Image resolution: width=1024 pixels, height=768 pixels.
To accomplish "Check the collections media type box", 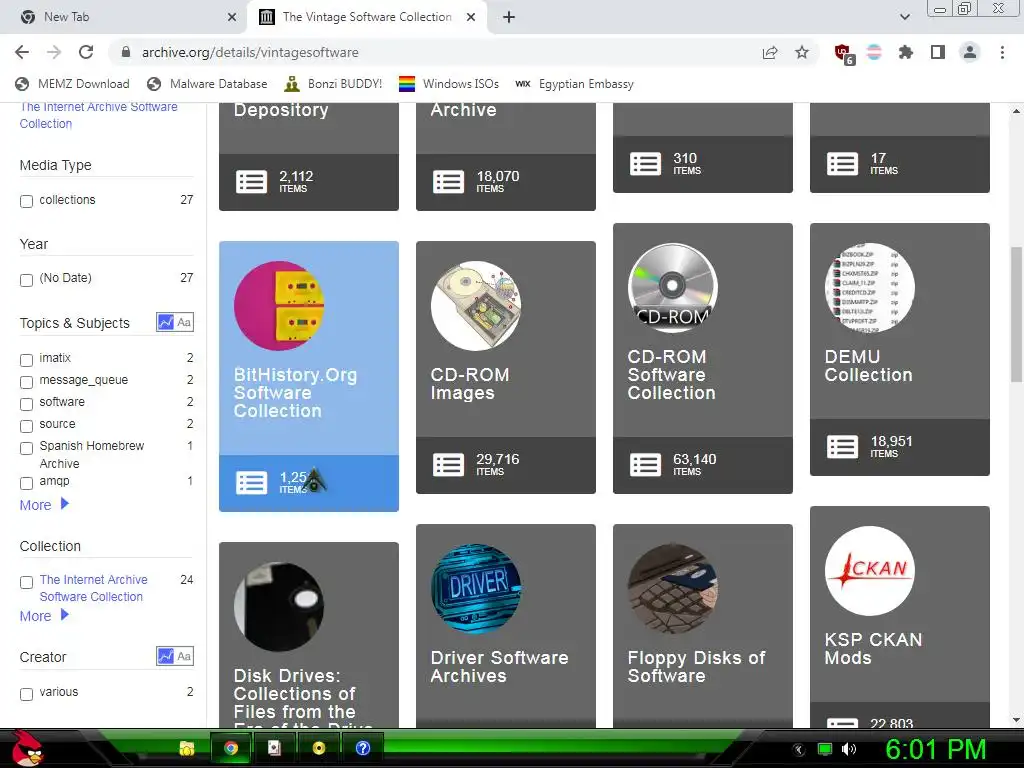I will [26, 201].
